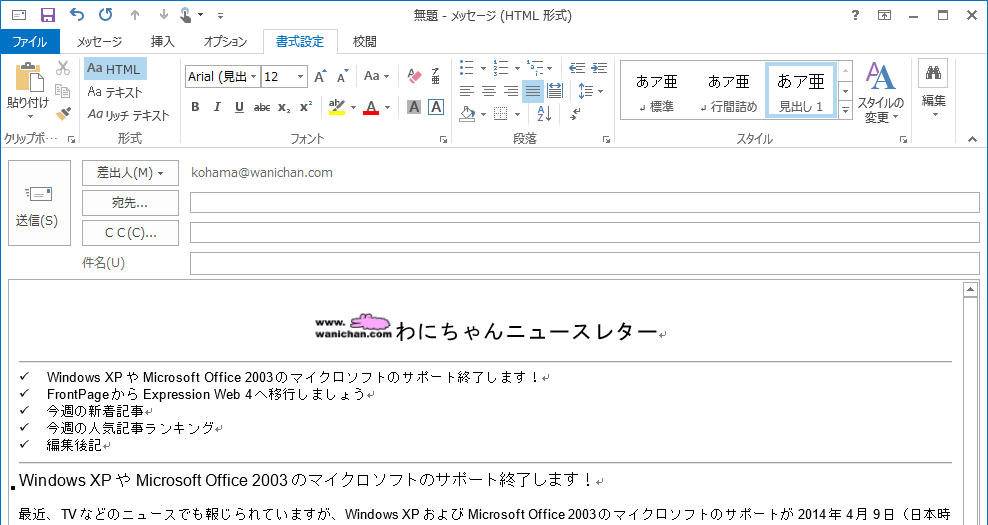Switch to plain text (テキスト) format
This screenshot has height=525, width=988.
[x=115, y=92]
